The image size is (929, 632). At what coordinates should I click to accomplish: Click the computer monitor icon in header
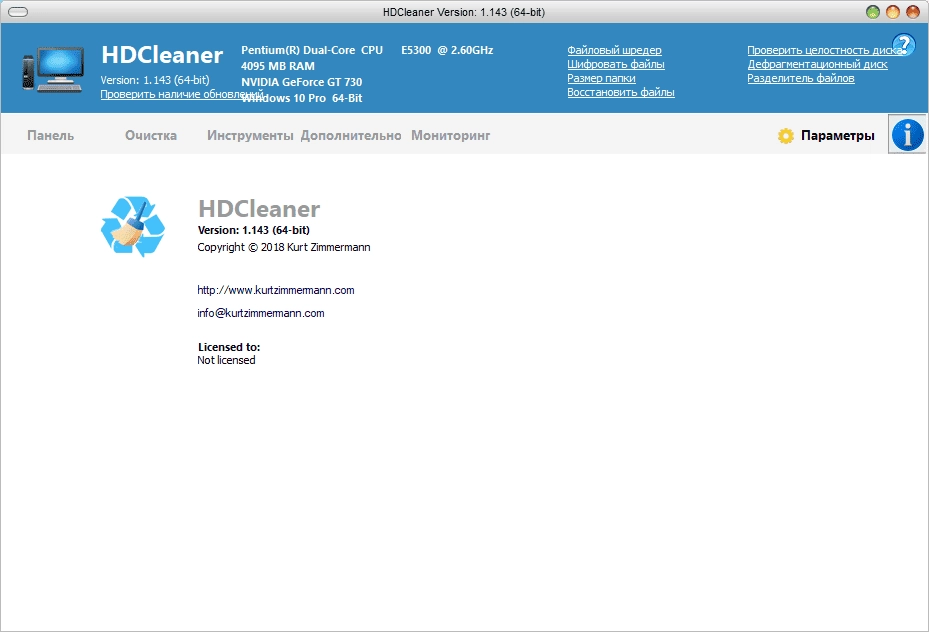click(53, 69)
